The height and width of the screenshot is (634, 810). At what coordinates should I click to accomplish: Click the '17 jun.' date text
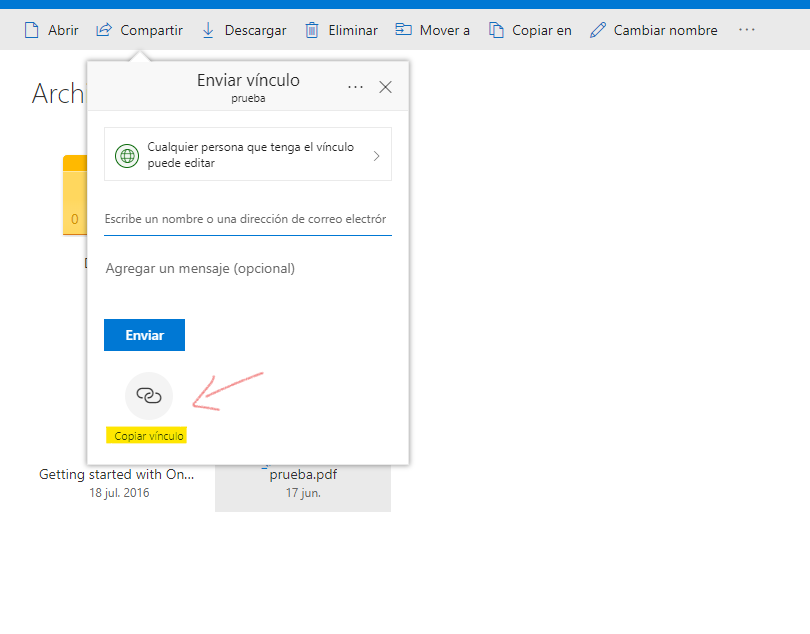click(x=303, y=492)
